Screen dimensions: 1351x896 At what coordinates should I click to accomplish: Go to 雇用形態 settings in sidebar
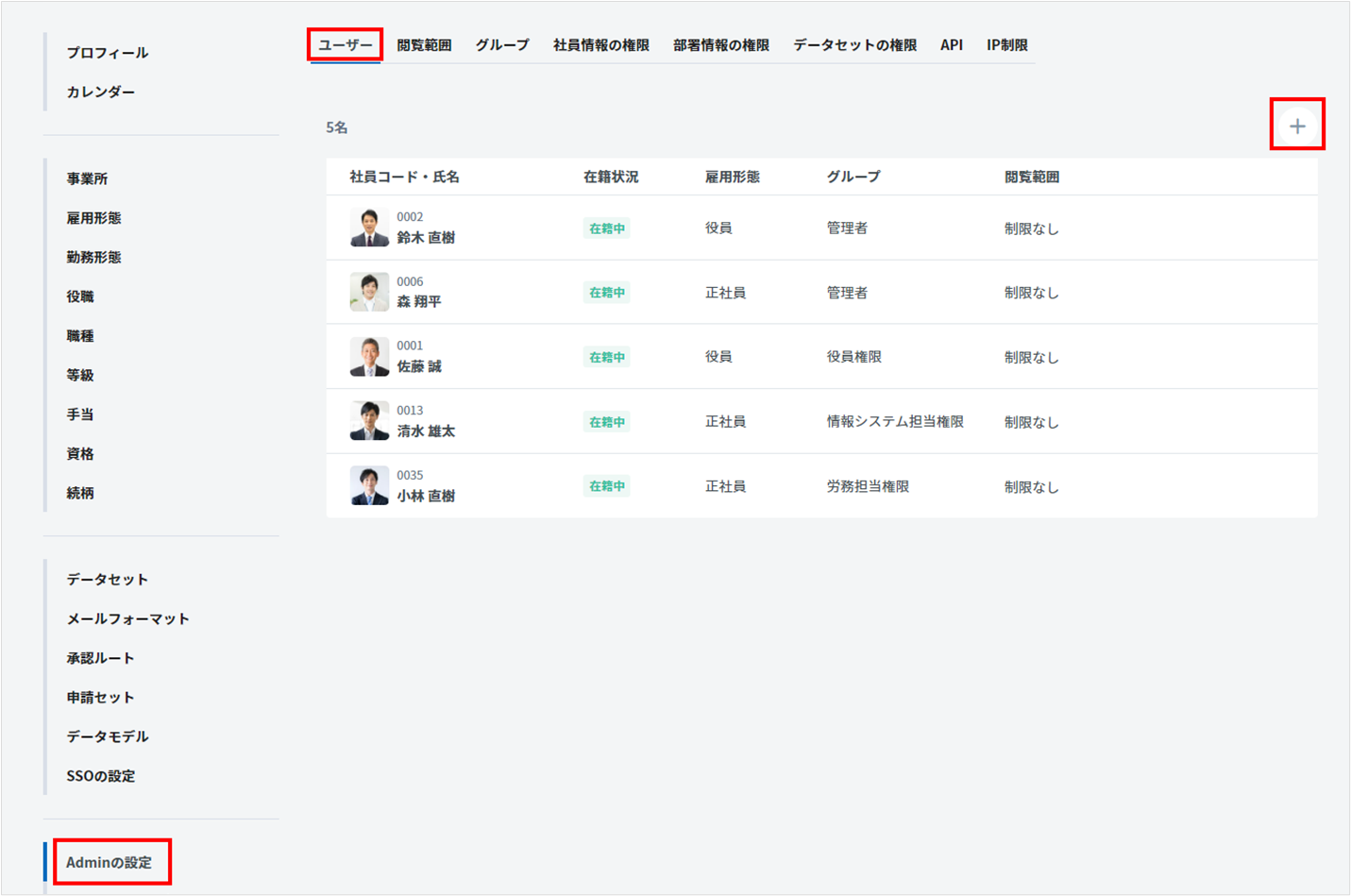93,218
